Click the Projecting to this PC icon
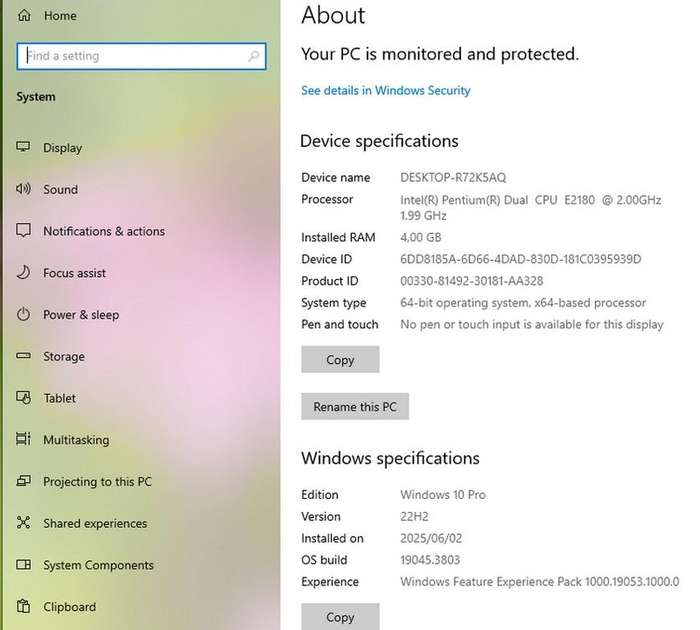This screenshot has width=700, height=630. tap(23, 481)
